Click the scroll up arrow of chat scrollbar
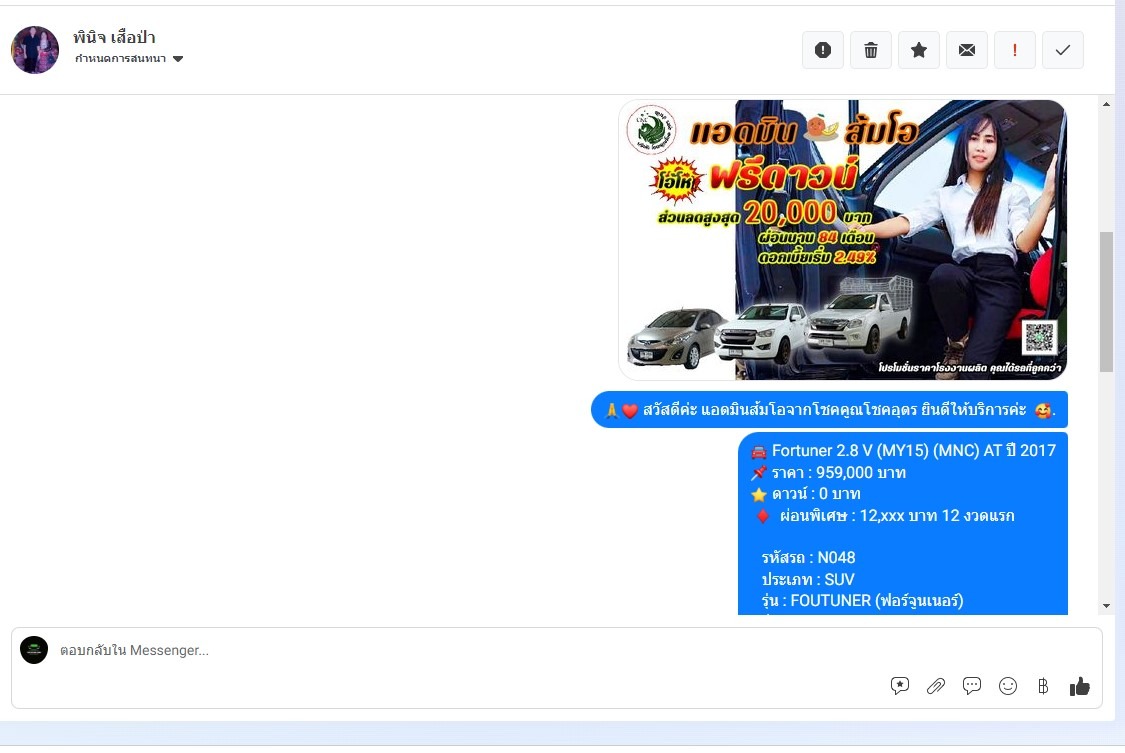The height and width of the screenshot is (753, 1125). click(x=1106, y=105)
